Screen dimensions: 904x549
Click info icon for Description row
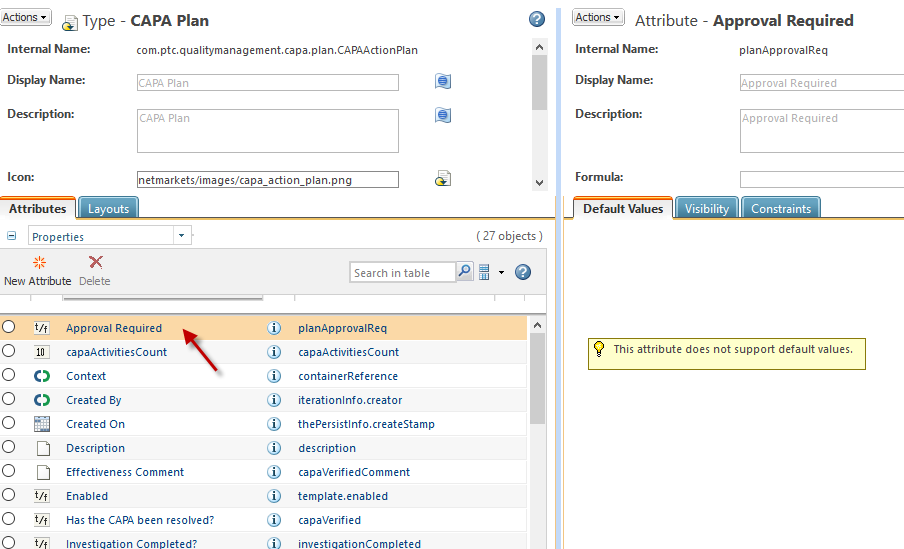(274, 448)
